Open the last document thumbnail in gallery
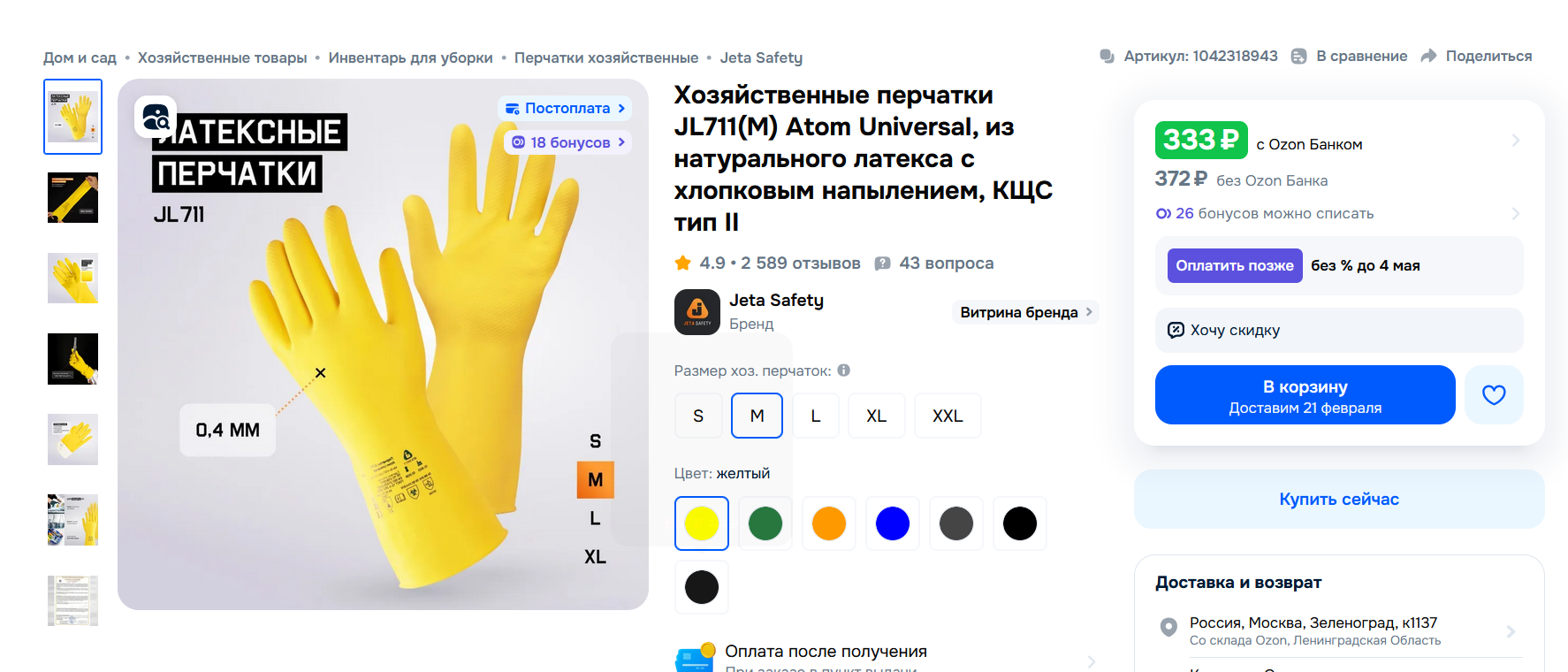This screenshot has width=1568, height=672. tap(72, 600)
